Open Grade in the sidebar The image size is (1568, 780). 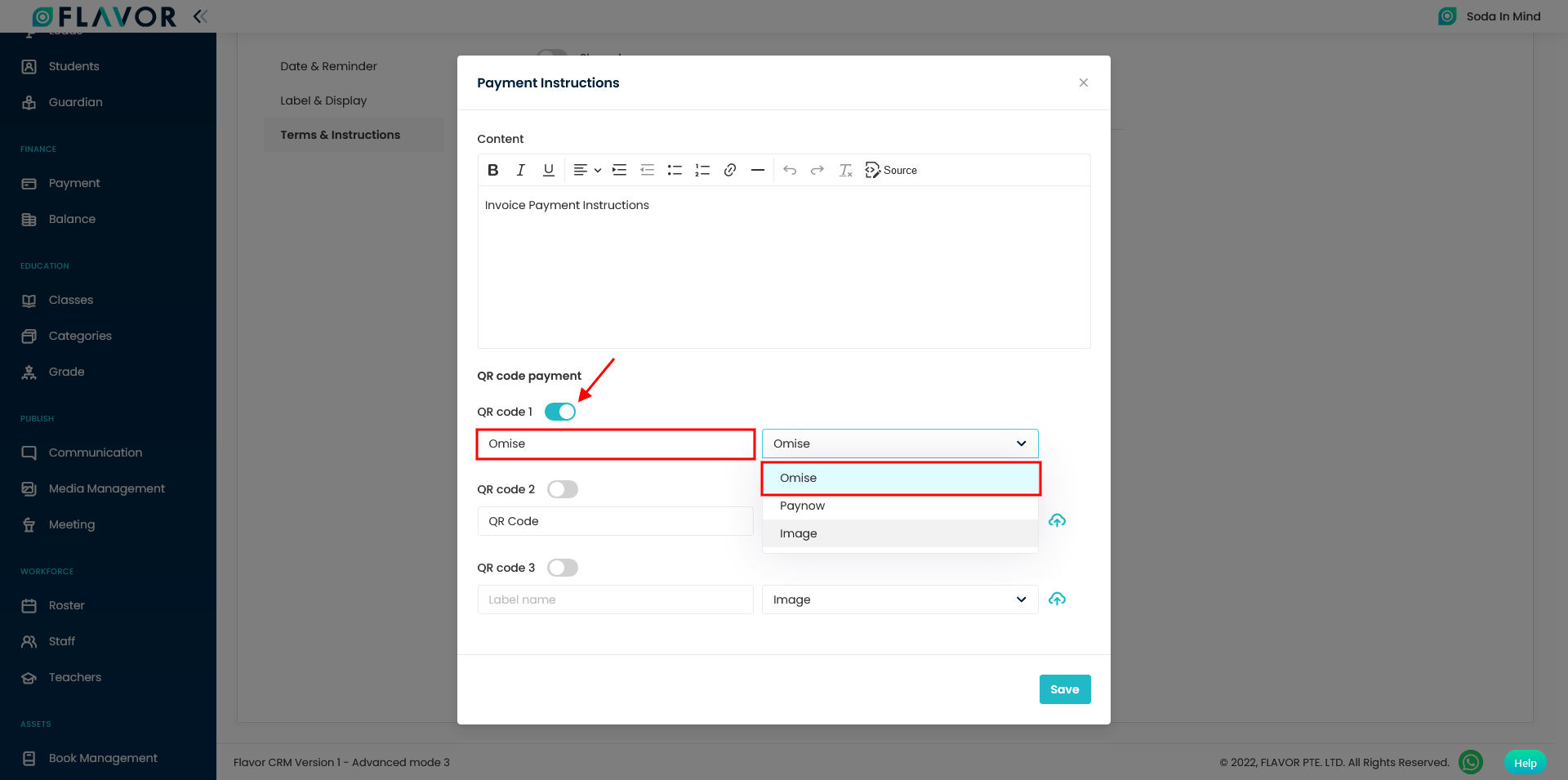66,372
